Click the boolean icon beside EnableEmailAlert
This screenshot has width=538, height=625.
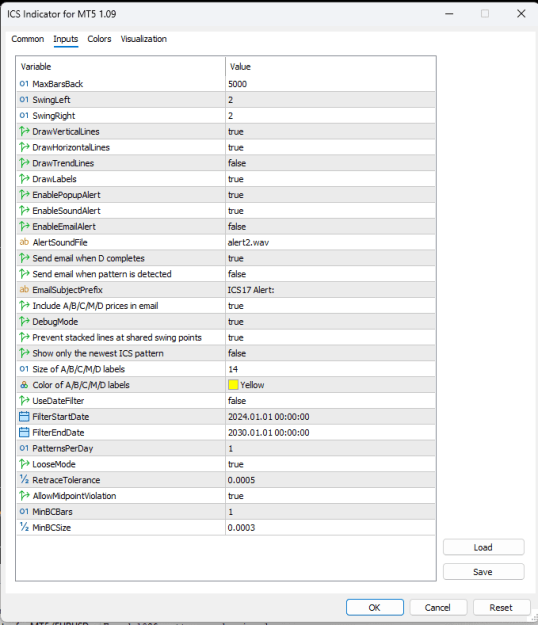coord(24,226)
